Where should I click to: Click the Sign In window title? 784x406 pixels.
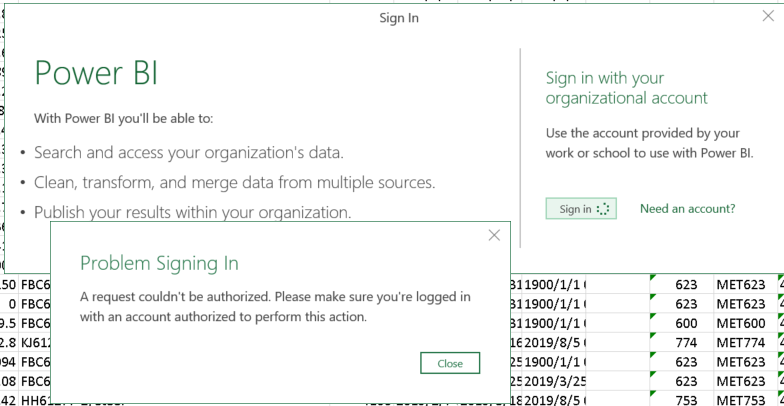coord(399,18)
